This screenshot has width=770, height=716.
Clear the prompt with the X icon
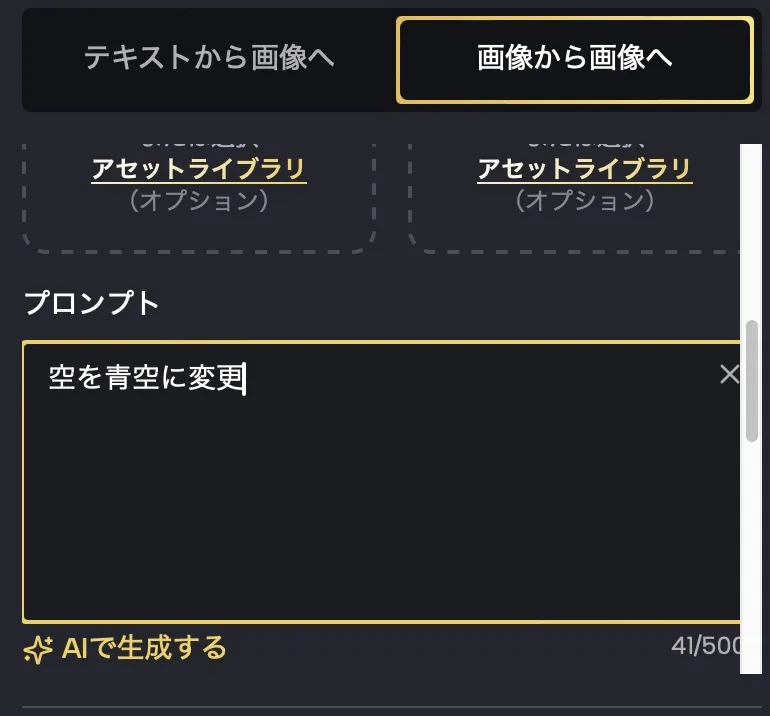coord(730,374)
